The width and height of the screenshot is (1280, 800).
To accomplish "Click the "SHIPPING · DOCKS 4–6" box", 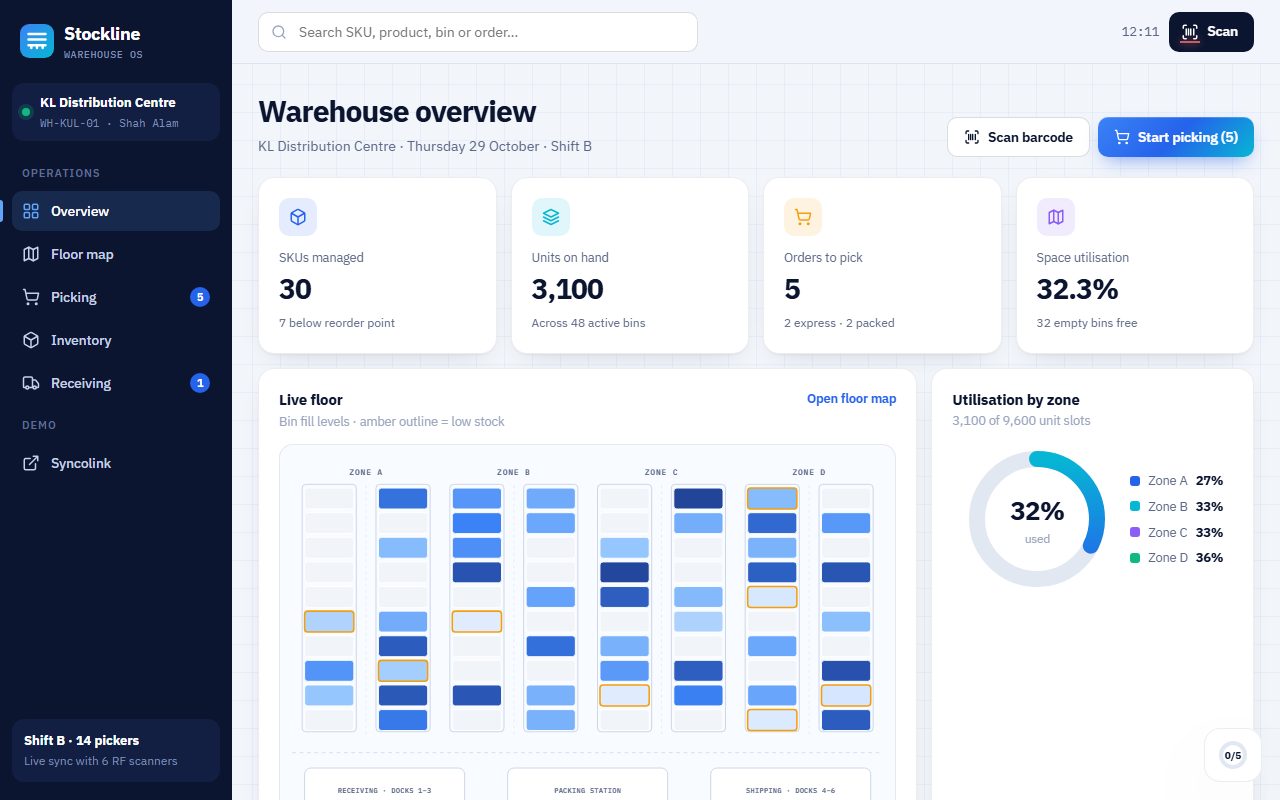I will pyautogui.click(x=790, y=784).
